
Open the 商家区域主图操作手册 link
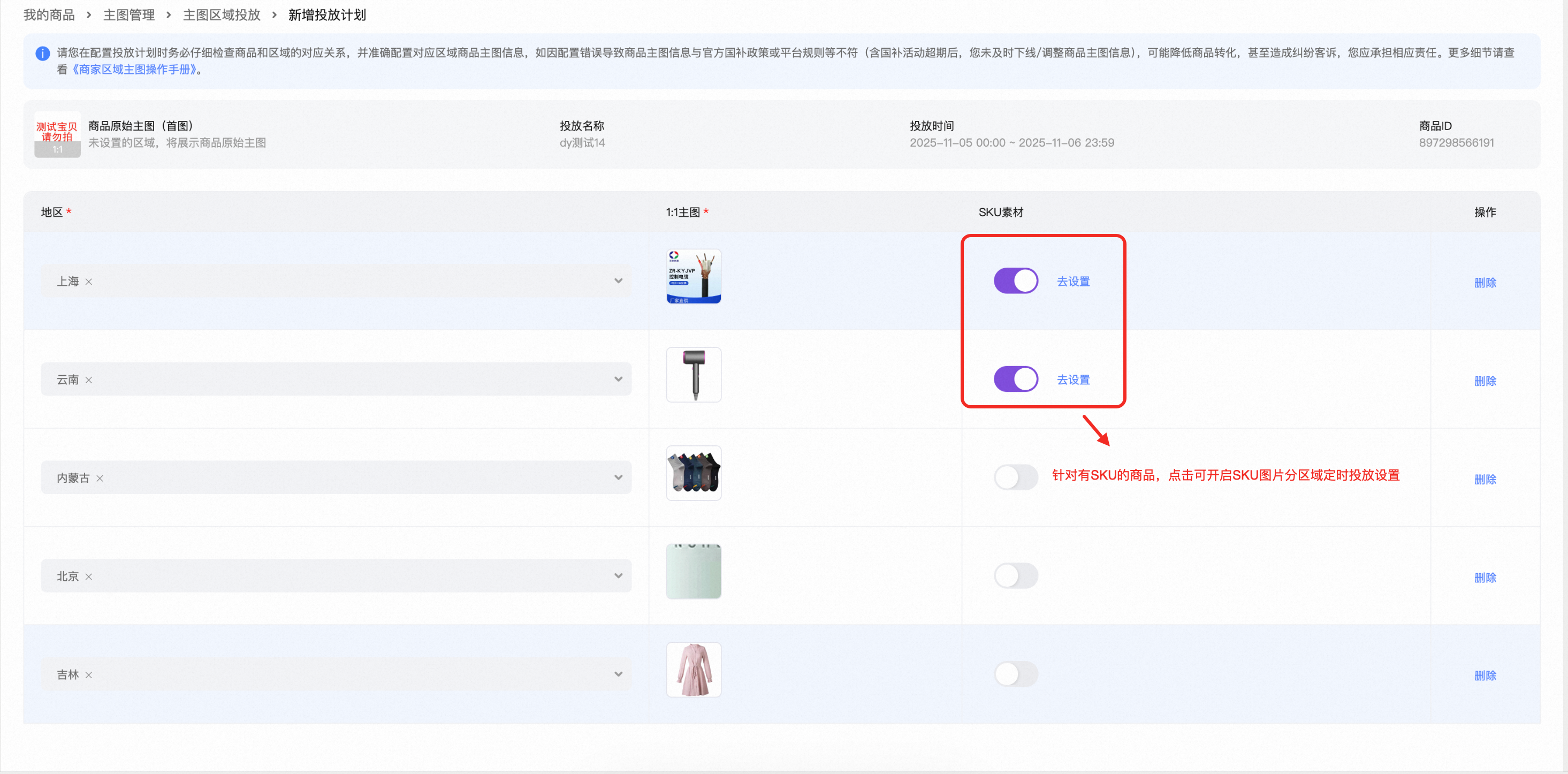[134, 70]
